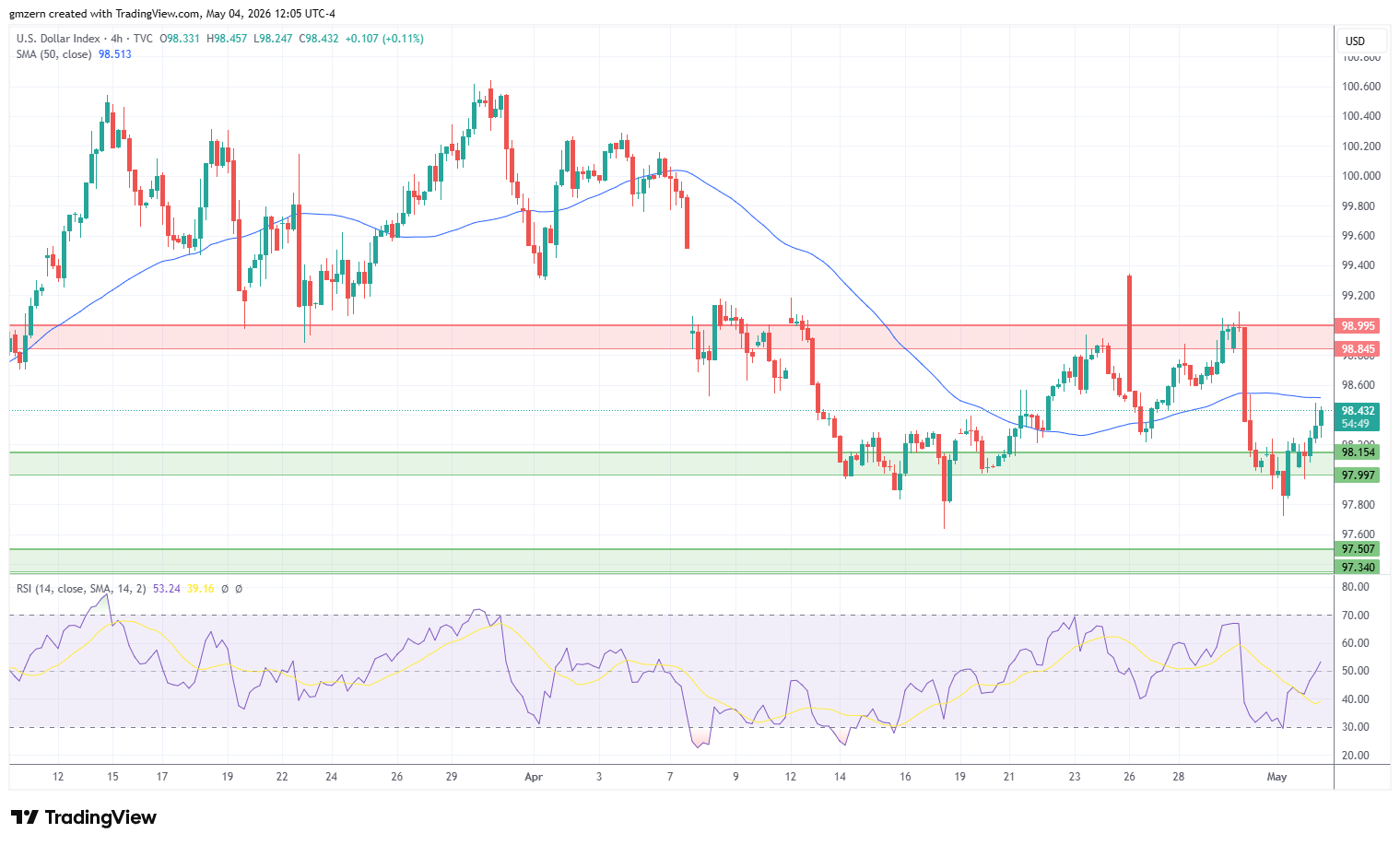Click the 29 date label on the time axis
Viewport: 1400px width, 845px height.
tap(452, 777)
